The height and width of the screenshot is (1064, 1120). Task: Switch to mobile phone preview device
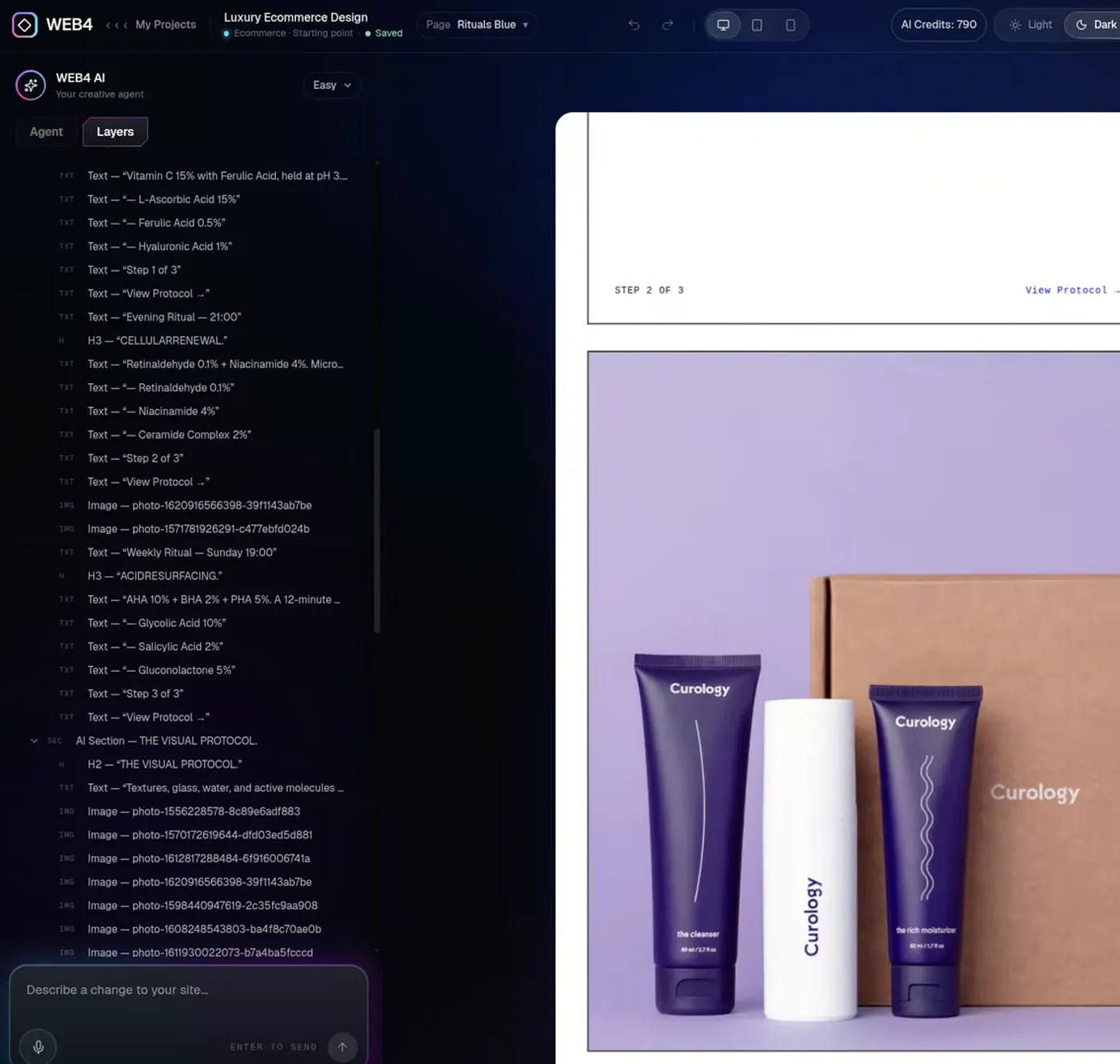coord(790,25)
